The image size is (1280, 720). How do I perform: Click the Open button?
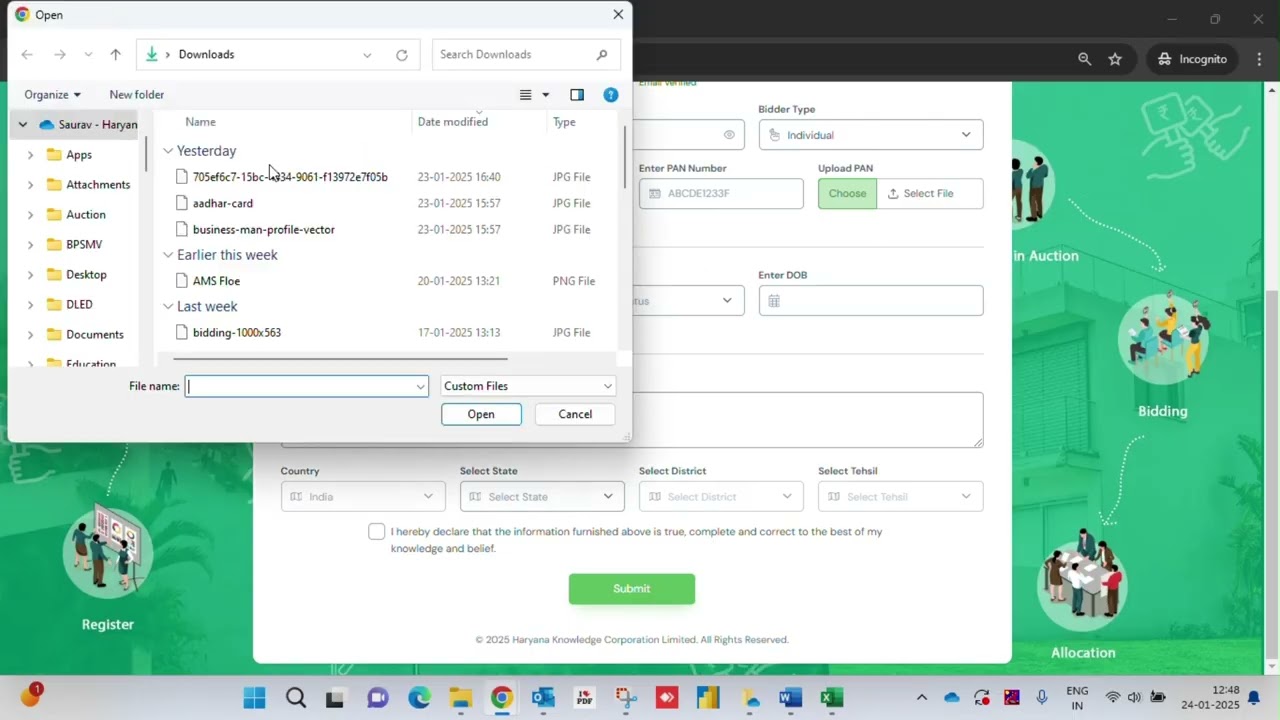(481, 414)
